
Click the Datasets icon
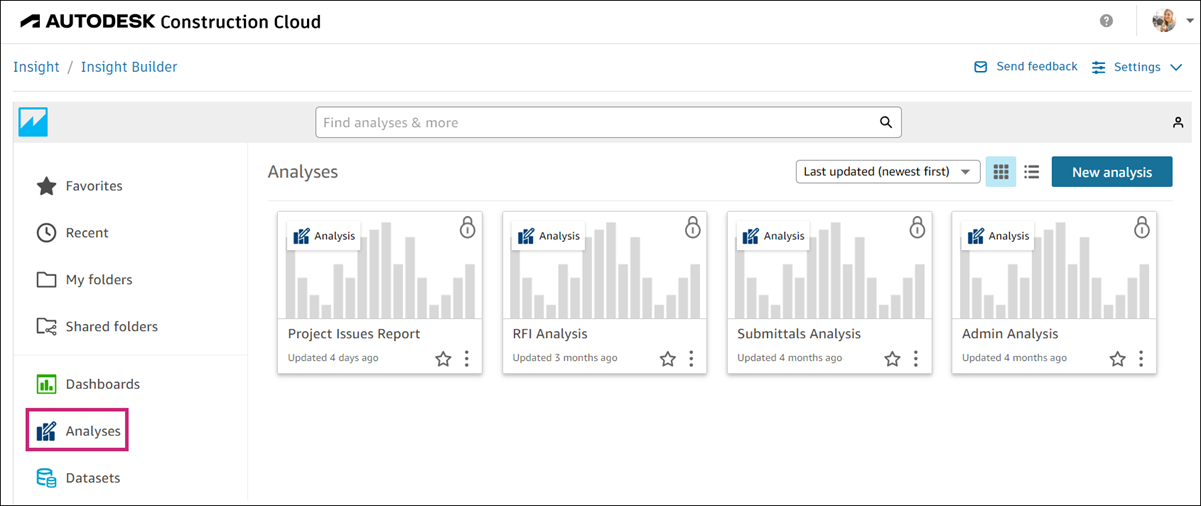click(46, 478)
